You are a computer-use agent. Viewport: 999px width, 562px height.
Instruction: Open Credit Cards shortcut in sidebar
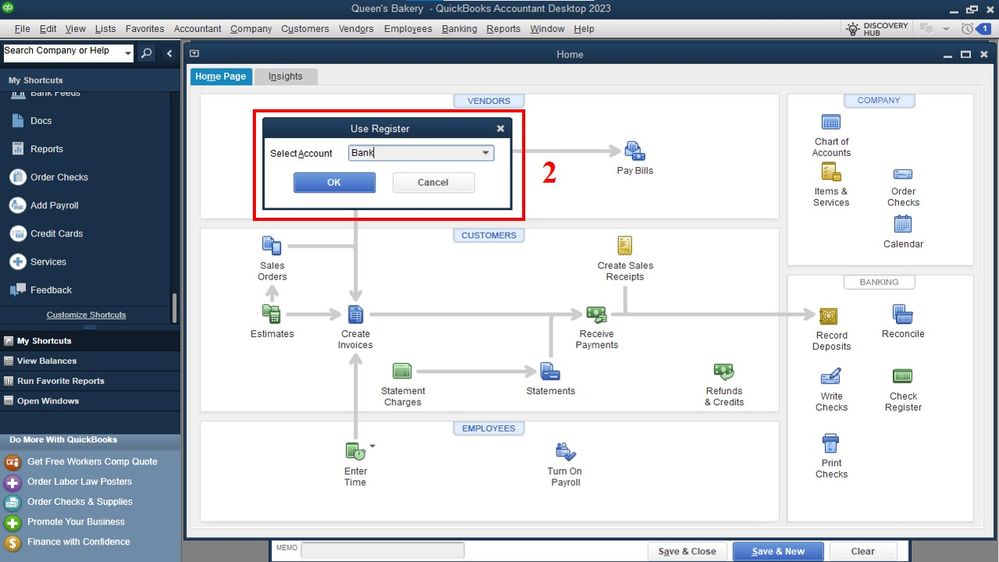tap(56, 233)
